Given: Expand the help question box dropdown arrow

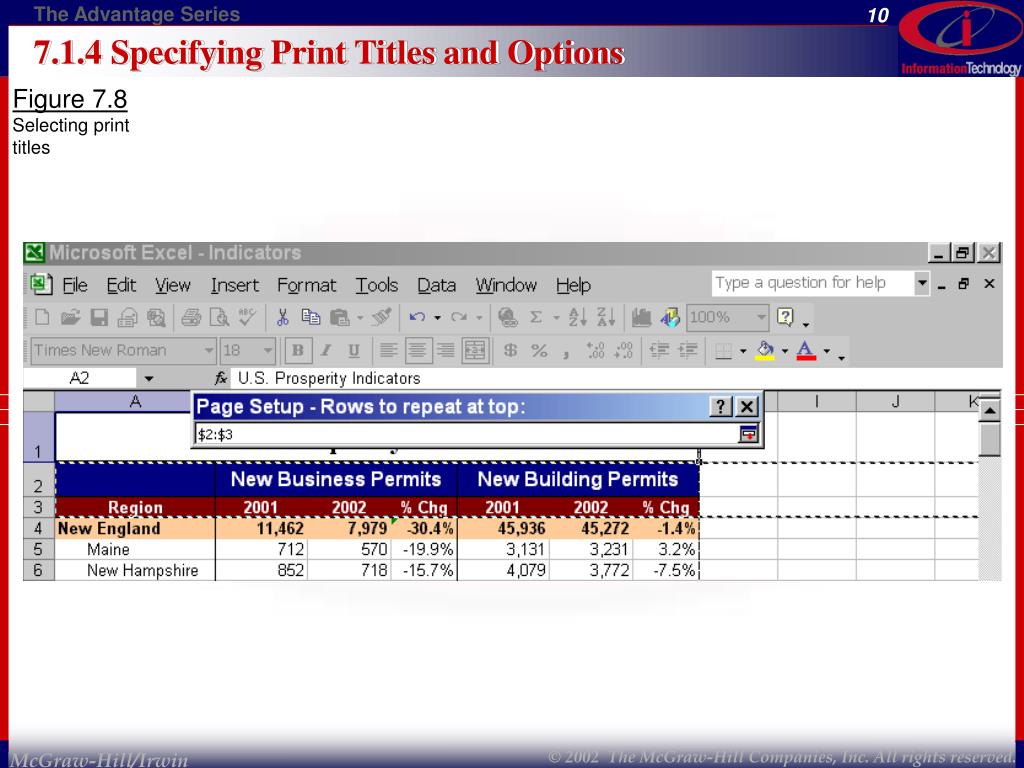Looking at the screenshot, I should point(921,283).
